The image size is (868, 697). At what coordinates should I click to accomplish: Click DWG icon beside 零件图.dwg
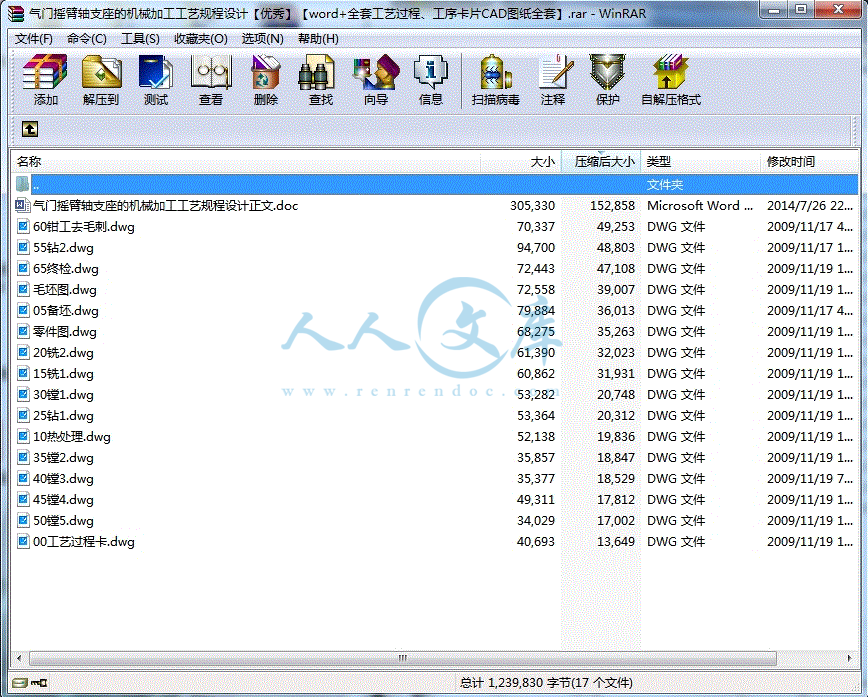coord(23,332)
